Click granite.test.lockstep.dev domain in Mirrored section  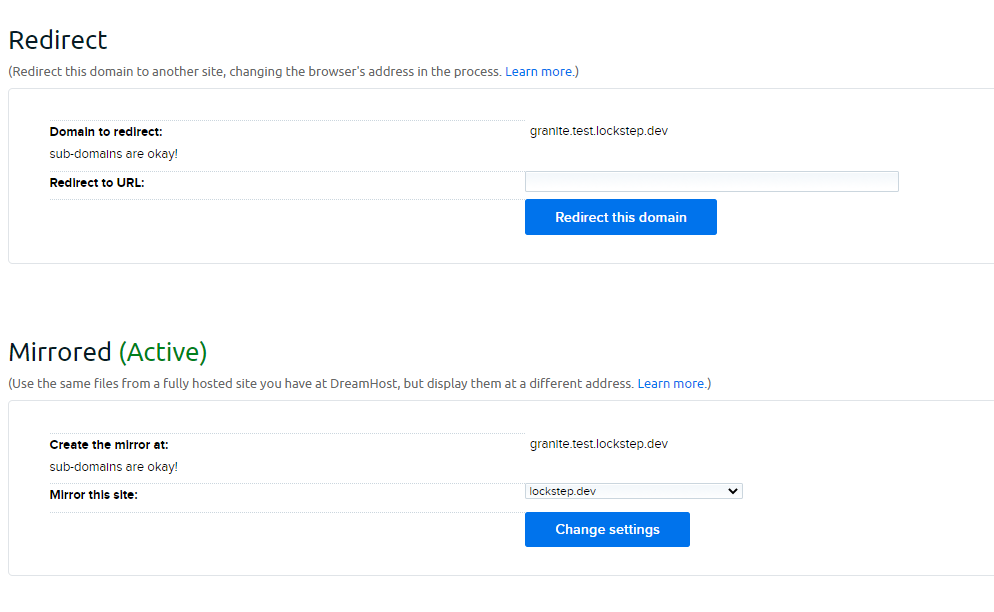point(598,444)
